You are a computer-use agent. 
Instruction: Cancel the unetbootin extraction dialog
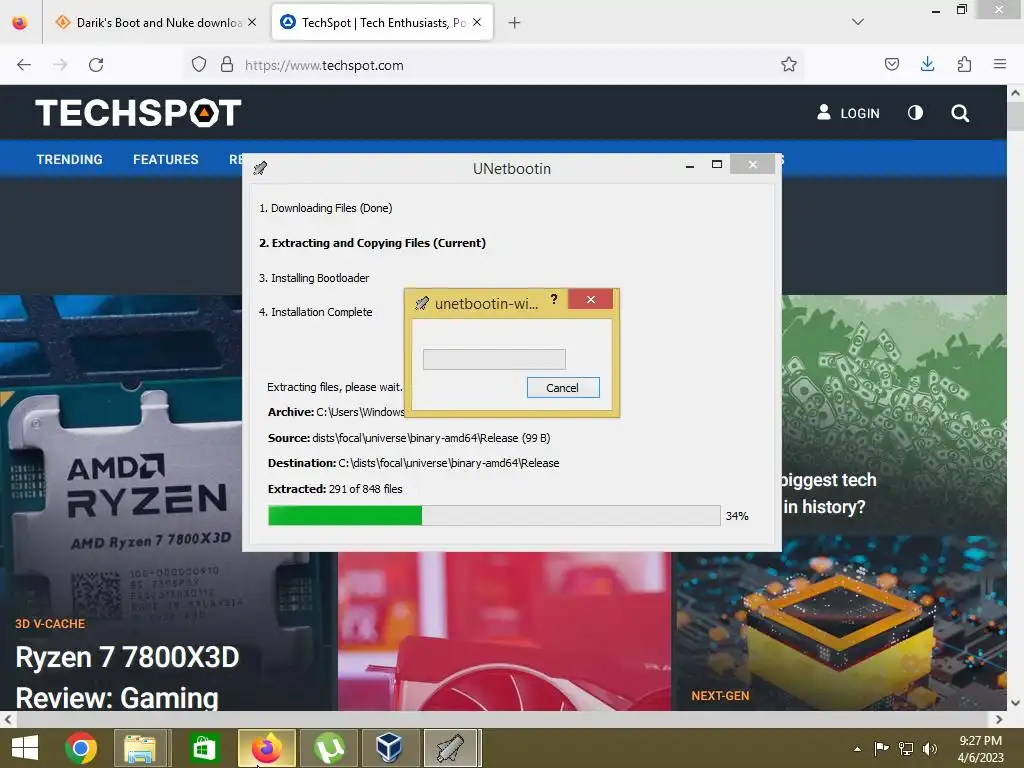point(563,388)
